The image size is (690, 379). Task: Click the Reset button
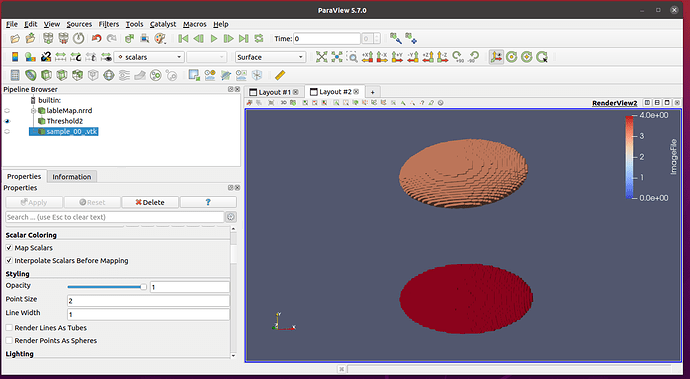pos(92,202)
